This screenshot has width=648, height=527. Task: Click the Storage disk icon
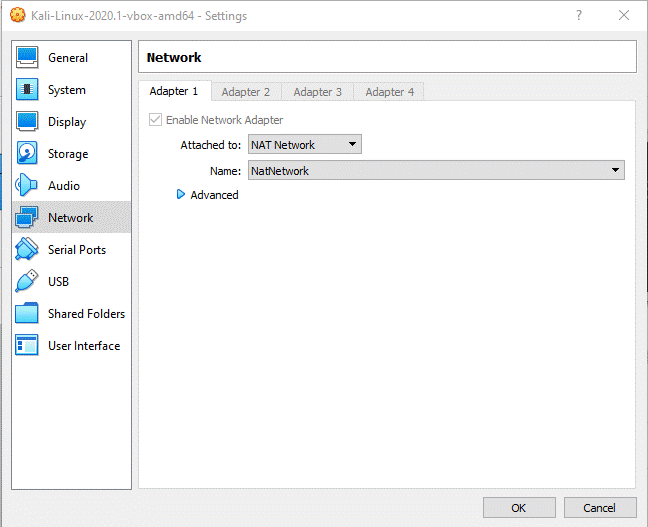[x=28, y=154]
